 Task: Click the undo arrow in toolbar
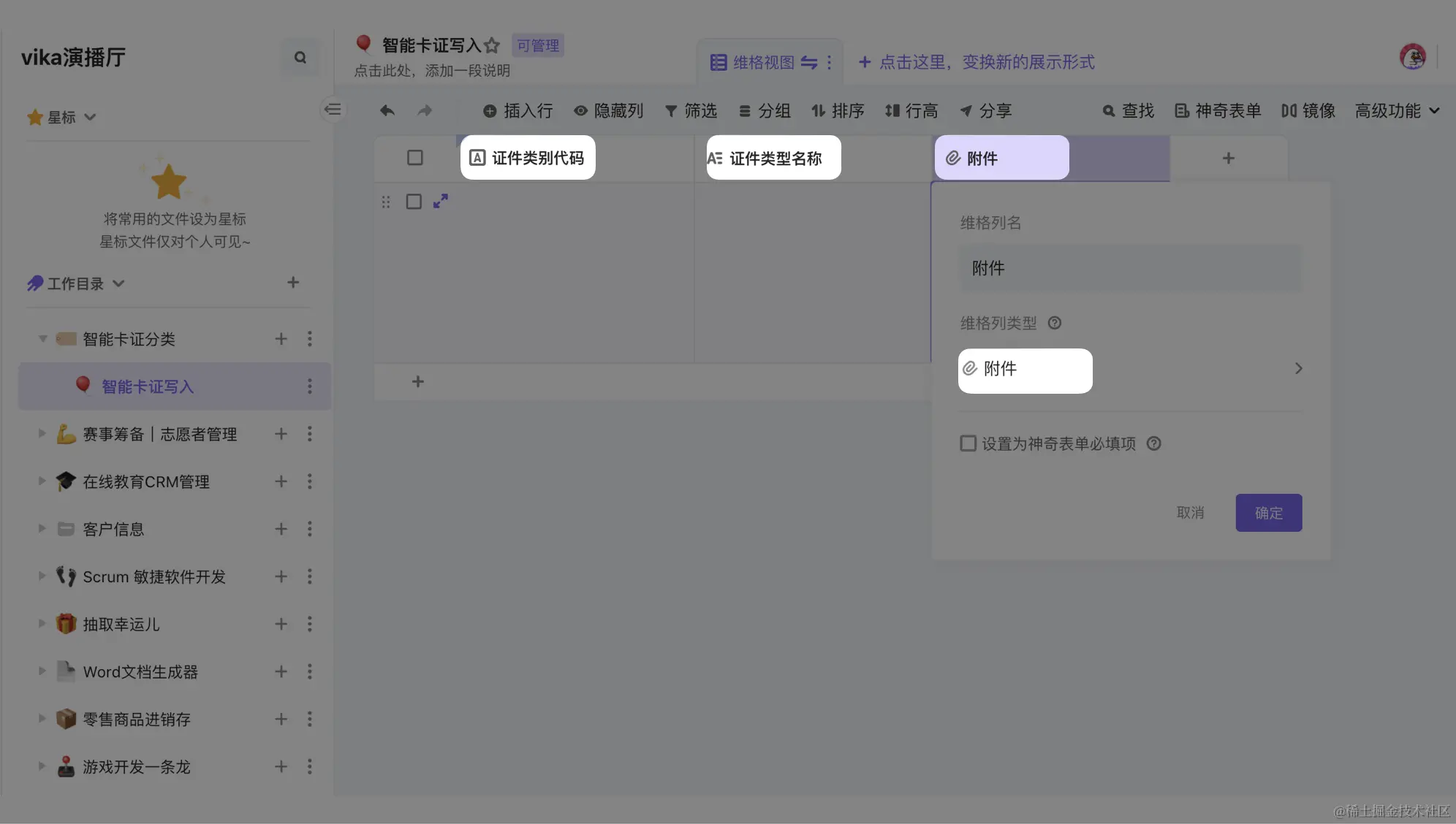tap(387, 110)
